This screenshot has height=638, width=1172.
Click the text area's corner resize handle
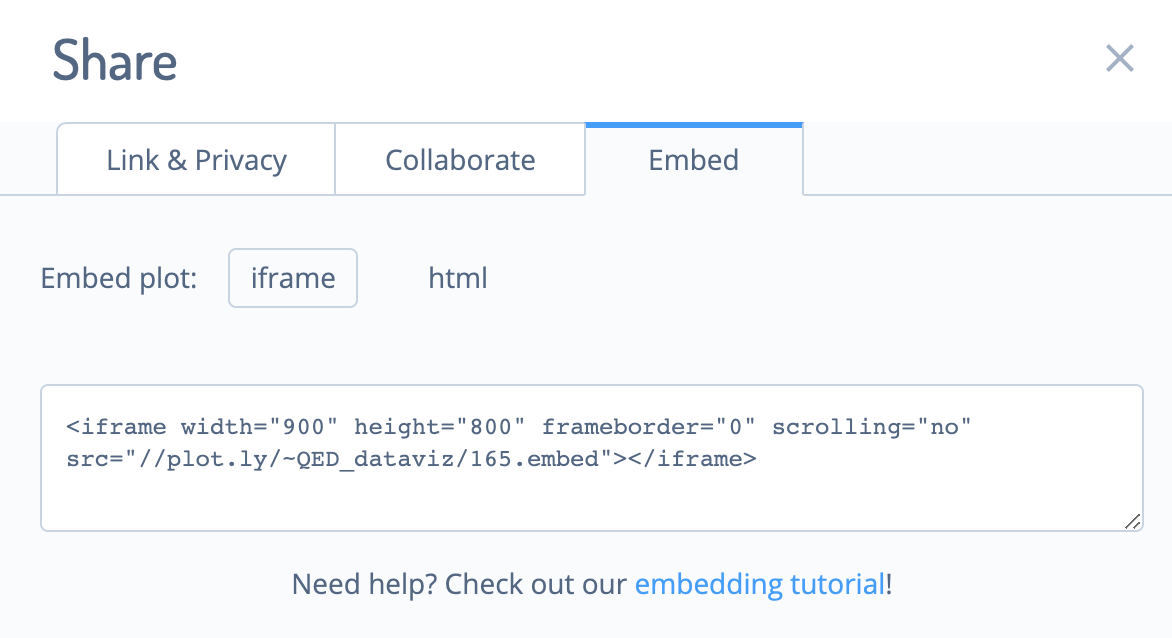pos(1132,521)
